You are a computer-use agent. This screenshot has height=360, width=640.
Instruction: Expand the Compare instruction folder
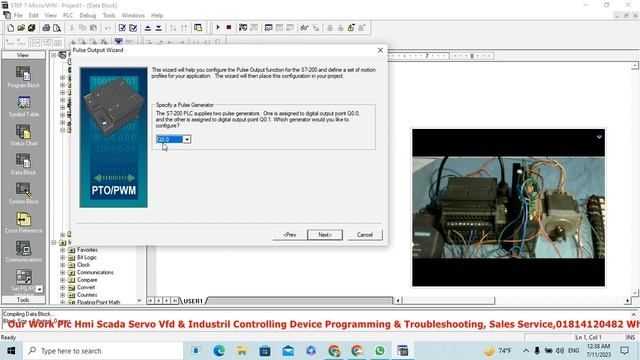[62, 280]
